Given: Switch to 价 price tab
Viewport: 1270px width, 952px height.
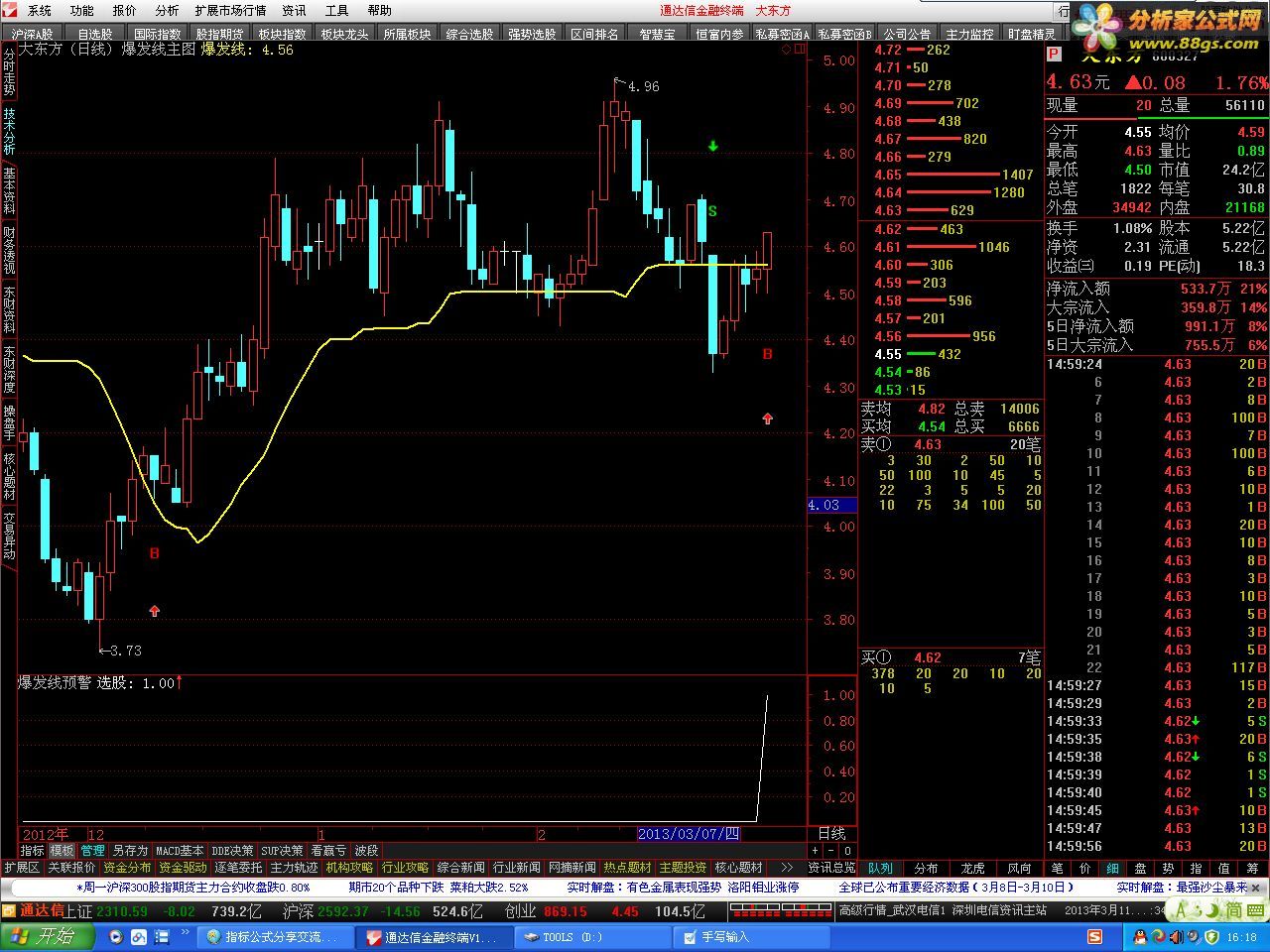Looking at the screenshot, I should pos(1084,868).
